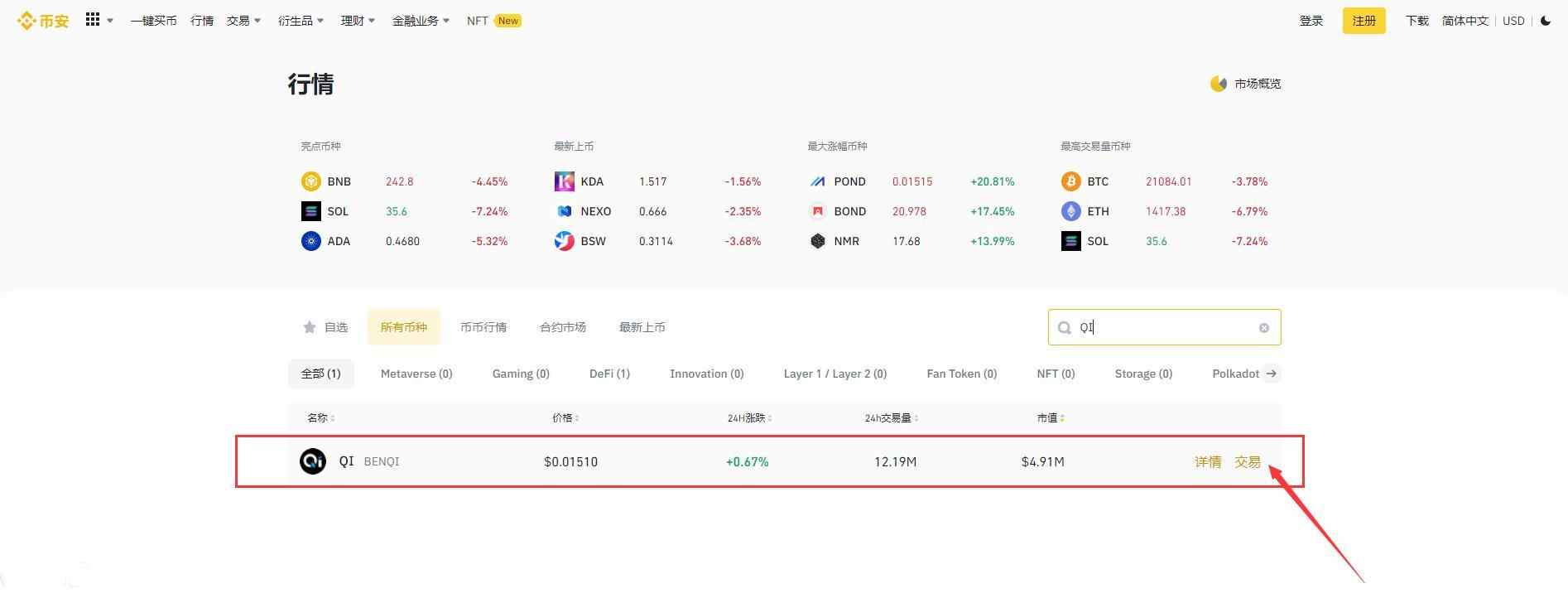Viewport: 1568px width, 598px height.
Task: Click ETH price 1417.38
Action: point(1166,211)
